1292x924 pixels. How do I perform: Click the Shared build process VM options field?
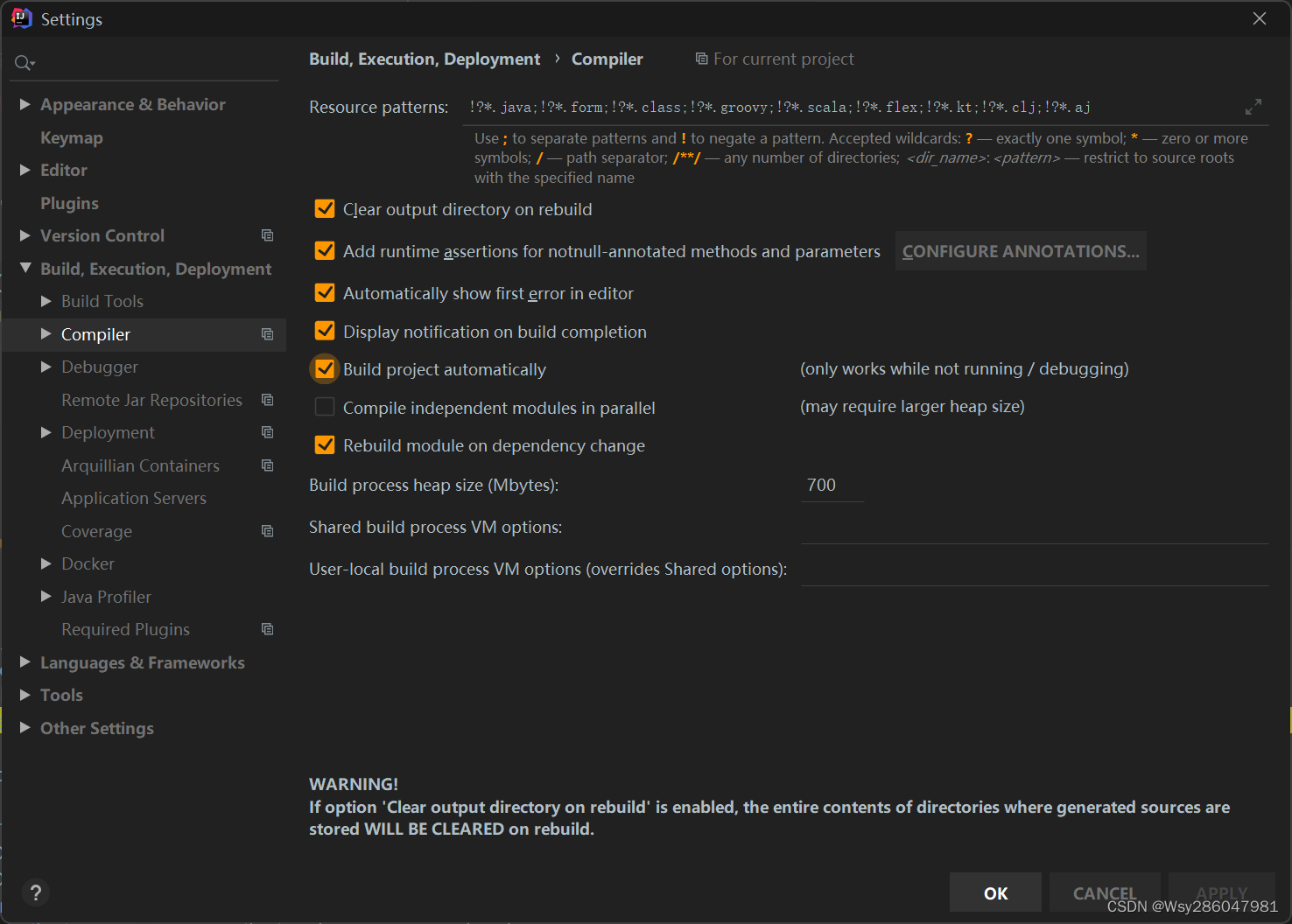coord(1035,527)
